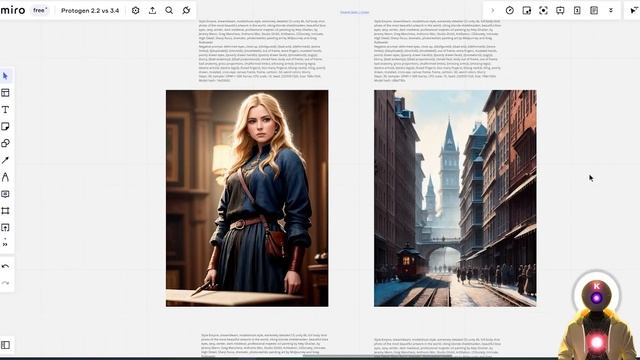Viewport: 640px width, 360px height.
Task: Select the prompt text block above the city image
Action: pos(438,51)
